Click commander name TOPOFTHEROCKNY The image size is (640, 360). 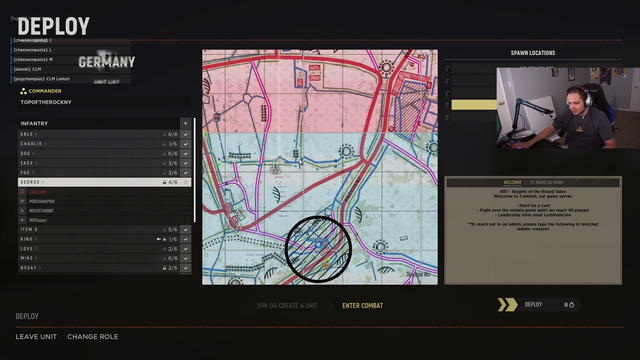46,102
